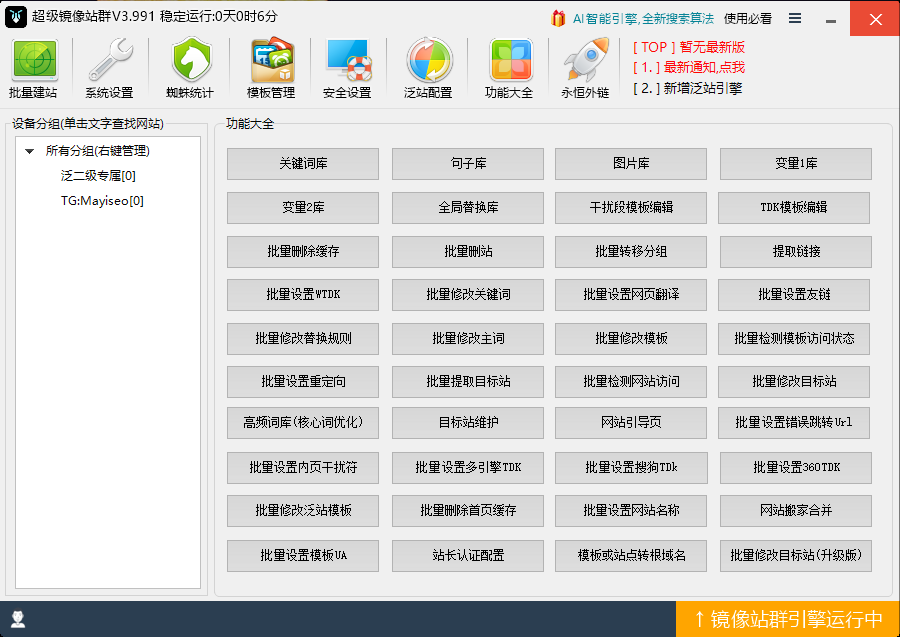The height and width of the screenshot is (637, 900).
Task: Click 批量修改替换规则 button
Action: pyautogui.click(x=303, y=339)
